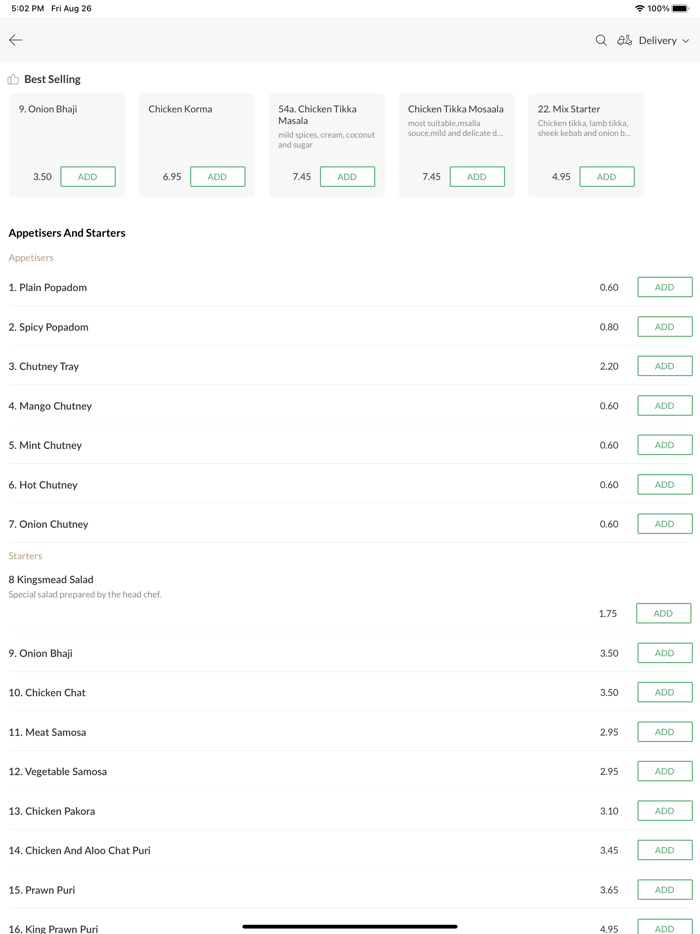Tap the back arrow icon

tap(16, 40)
